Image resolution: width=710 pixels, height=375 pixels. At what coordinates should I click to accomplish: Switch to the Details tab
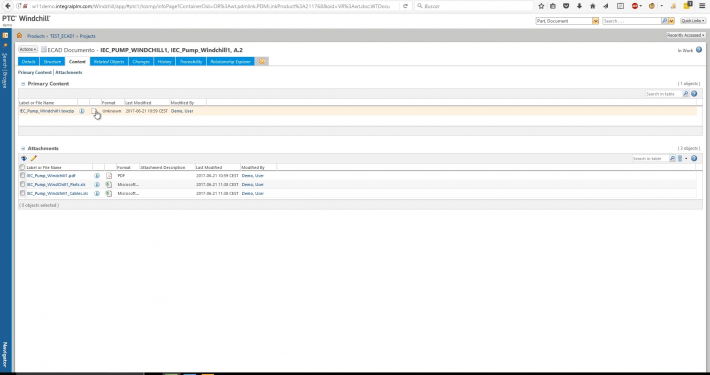pos(29,61)
